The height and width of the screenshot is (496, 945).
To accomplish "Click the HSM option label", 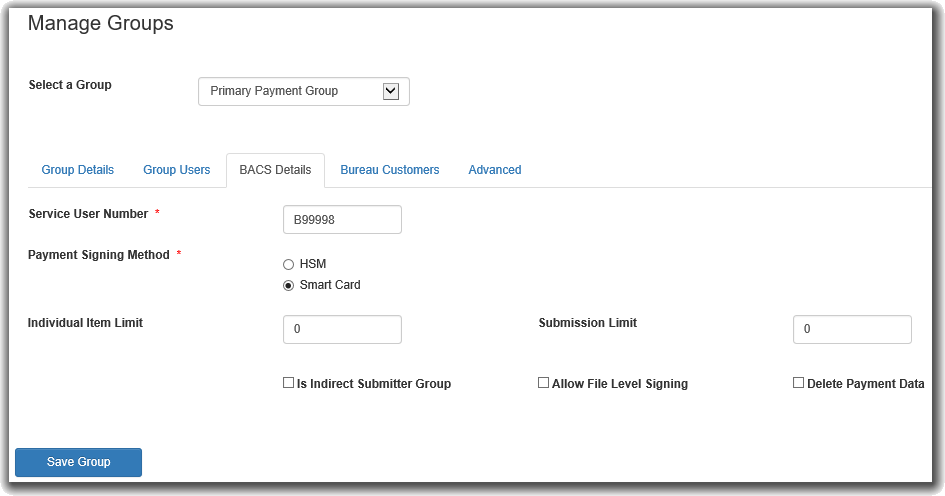I will tap(313, 264).
